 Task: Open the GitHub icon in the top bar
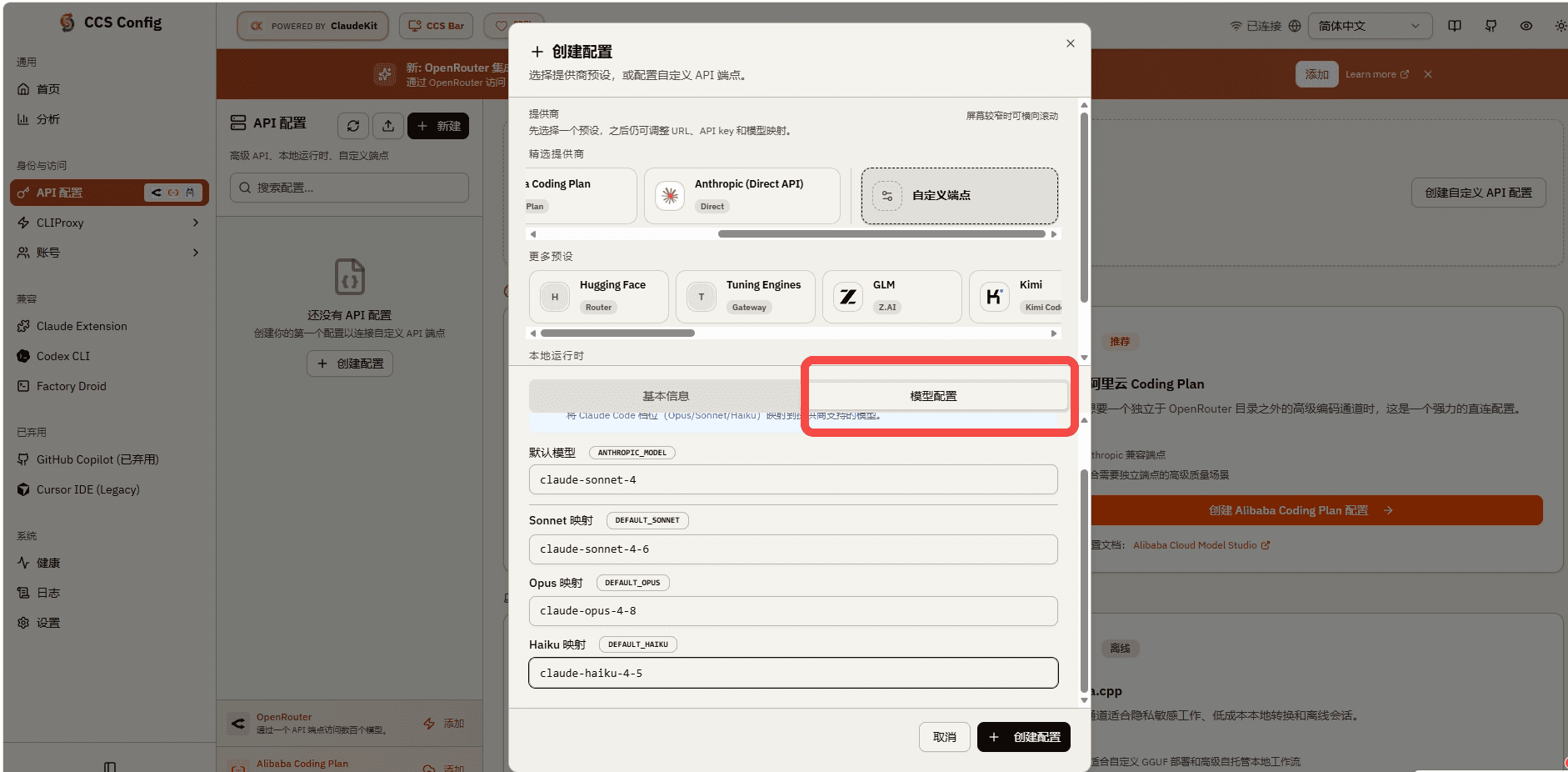(x=1491, y=26)
